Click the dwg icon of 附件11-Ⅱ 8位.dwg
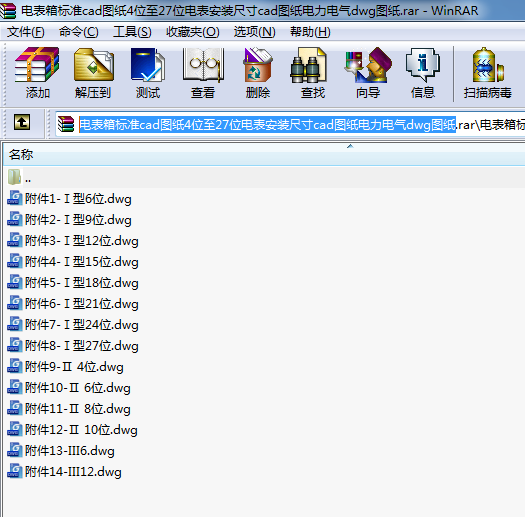The image size is (525, 517). tap(14, 408)
